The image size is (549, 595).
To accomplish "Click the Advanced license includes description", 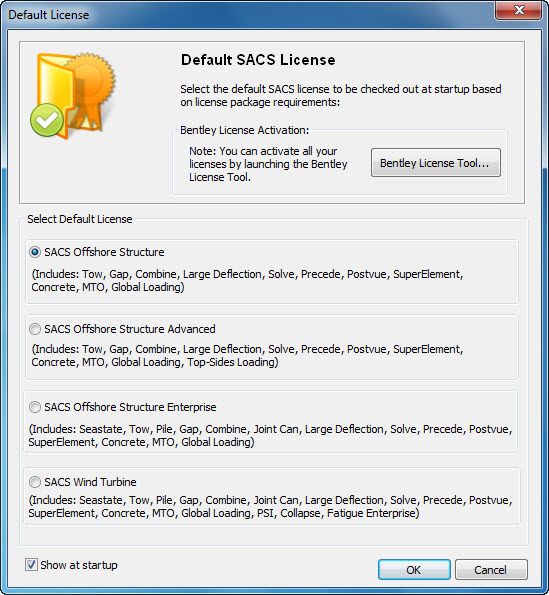I will 247,356.
